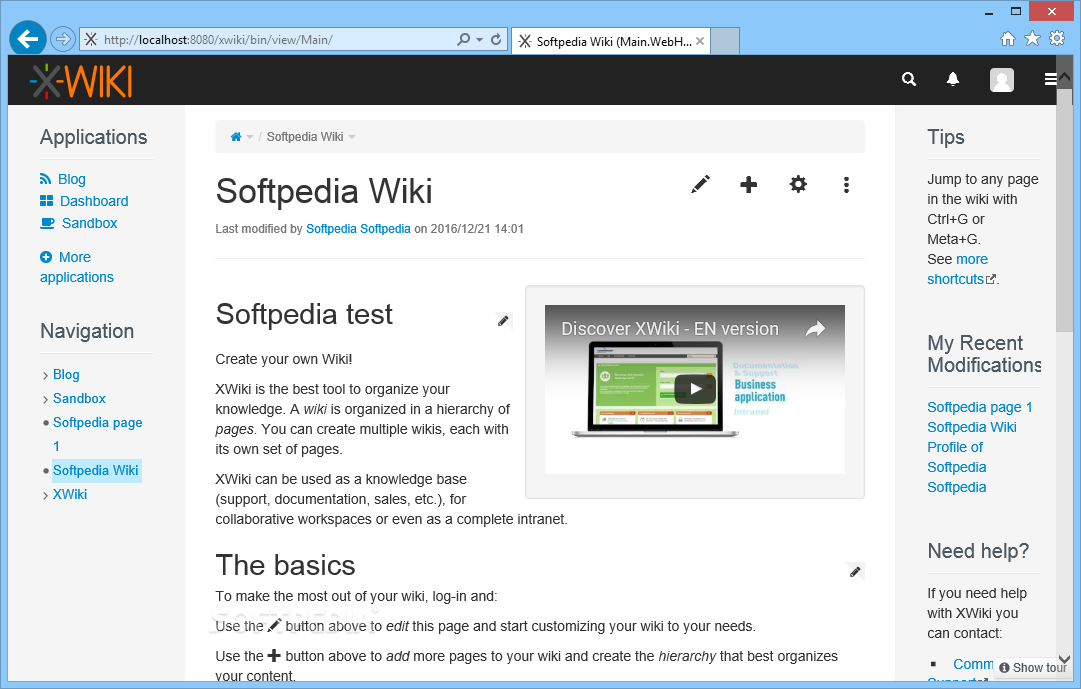The width and height of the screenshot is (1081, 689).
Task: Go back with browser back arrow
Action: coord(28,39)
